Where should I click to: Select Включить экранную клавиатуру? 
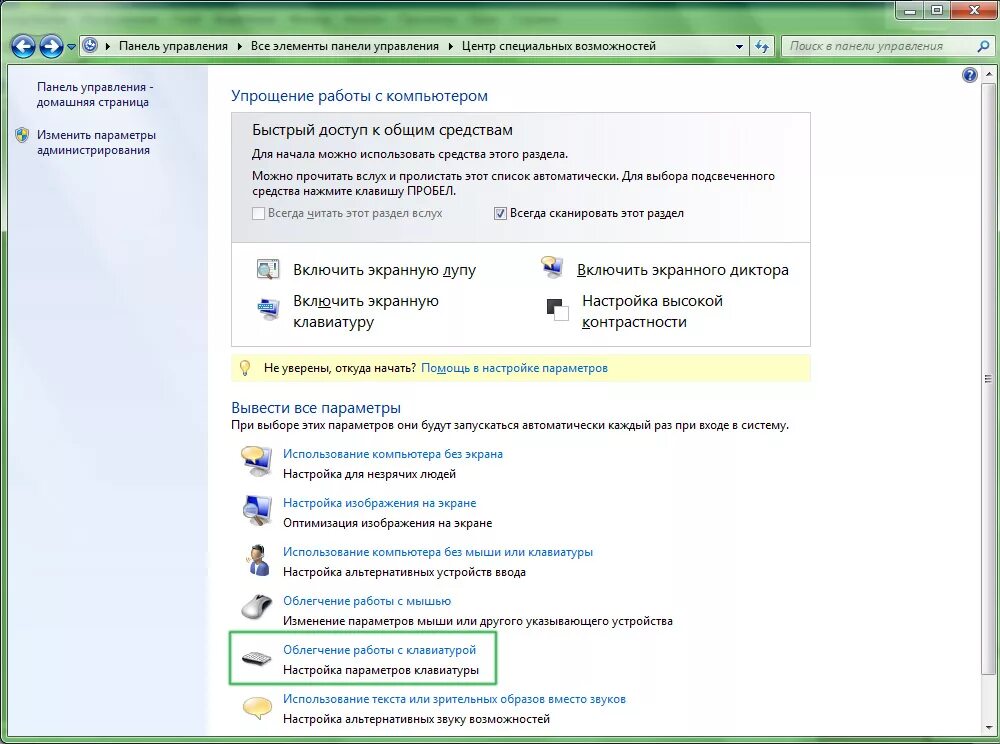coord(366,311)
